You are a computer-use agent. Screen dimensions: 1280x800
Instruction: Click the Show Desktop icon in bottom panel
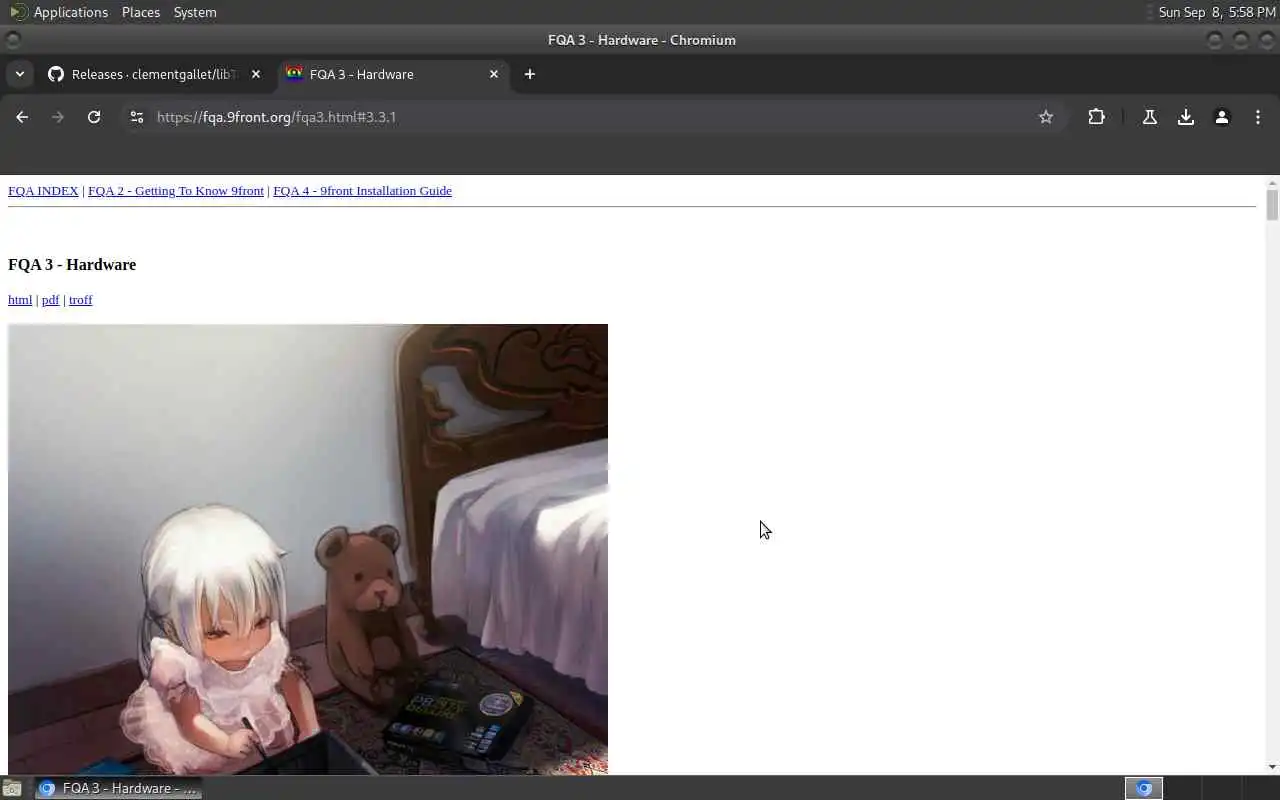[x=12, y=788]
